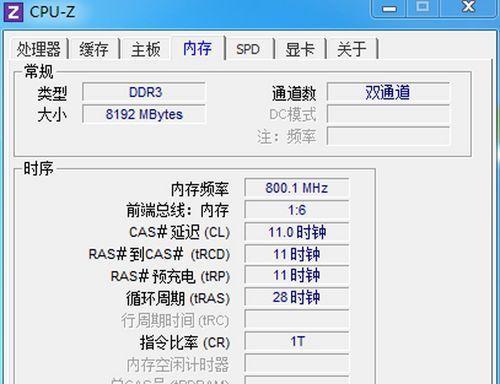Click the empty tRC value field
This screenshot has width=500, height=384.
point(297,319)
